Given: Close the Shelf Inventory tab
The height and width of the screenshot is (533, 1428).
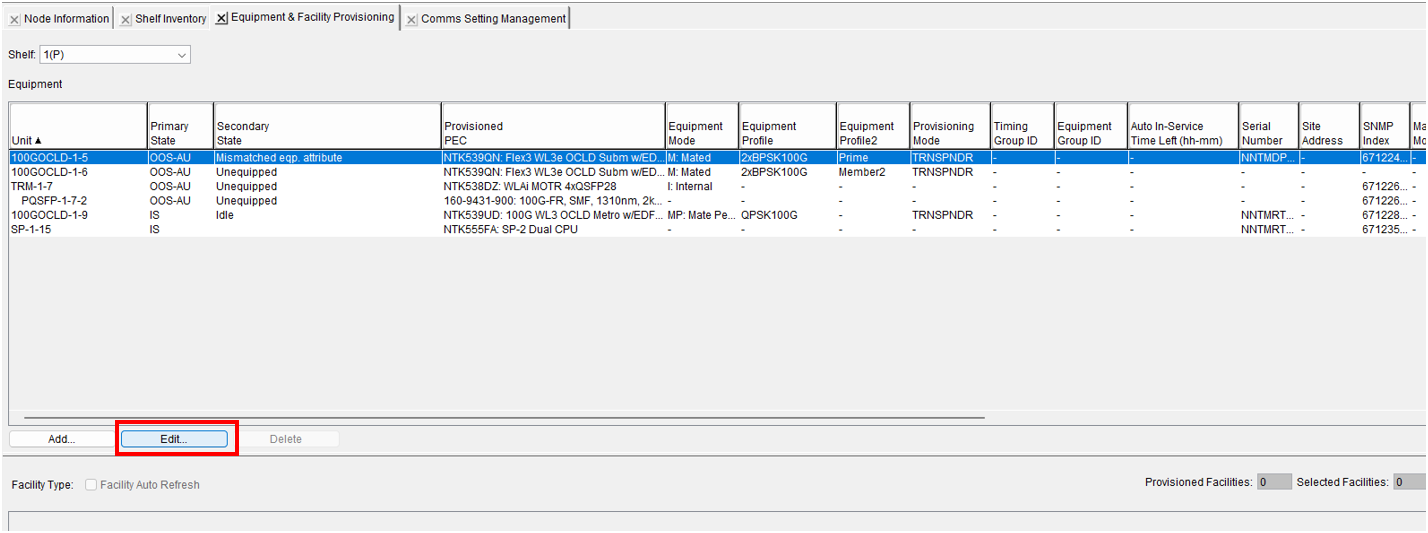Looking at the screenshot, I should [125, 19].
